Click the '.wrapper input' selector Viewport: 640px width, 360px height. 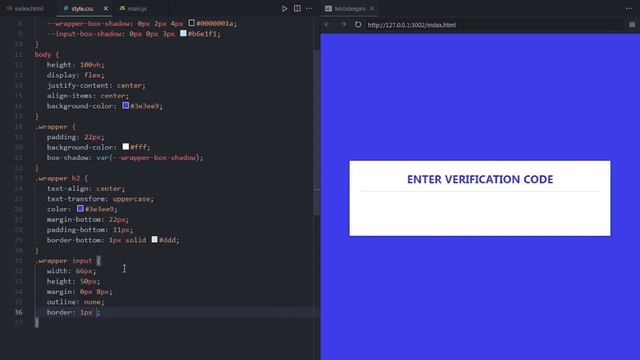tap(64, 261)
